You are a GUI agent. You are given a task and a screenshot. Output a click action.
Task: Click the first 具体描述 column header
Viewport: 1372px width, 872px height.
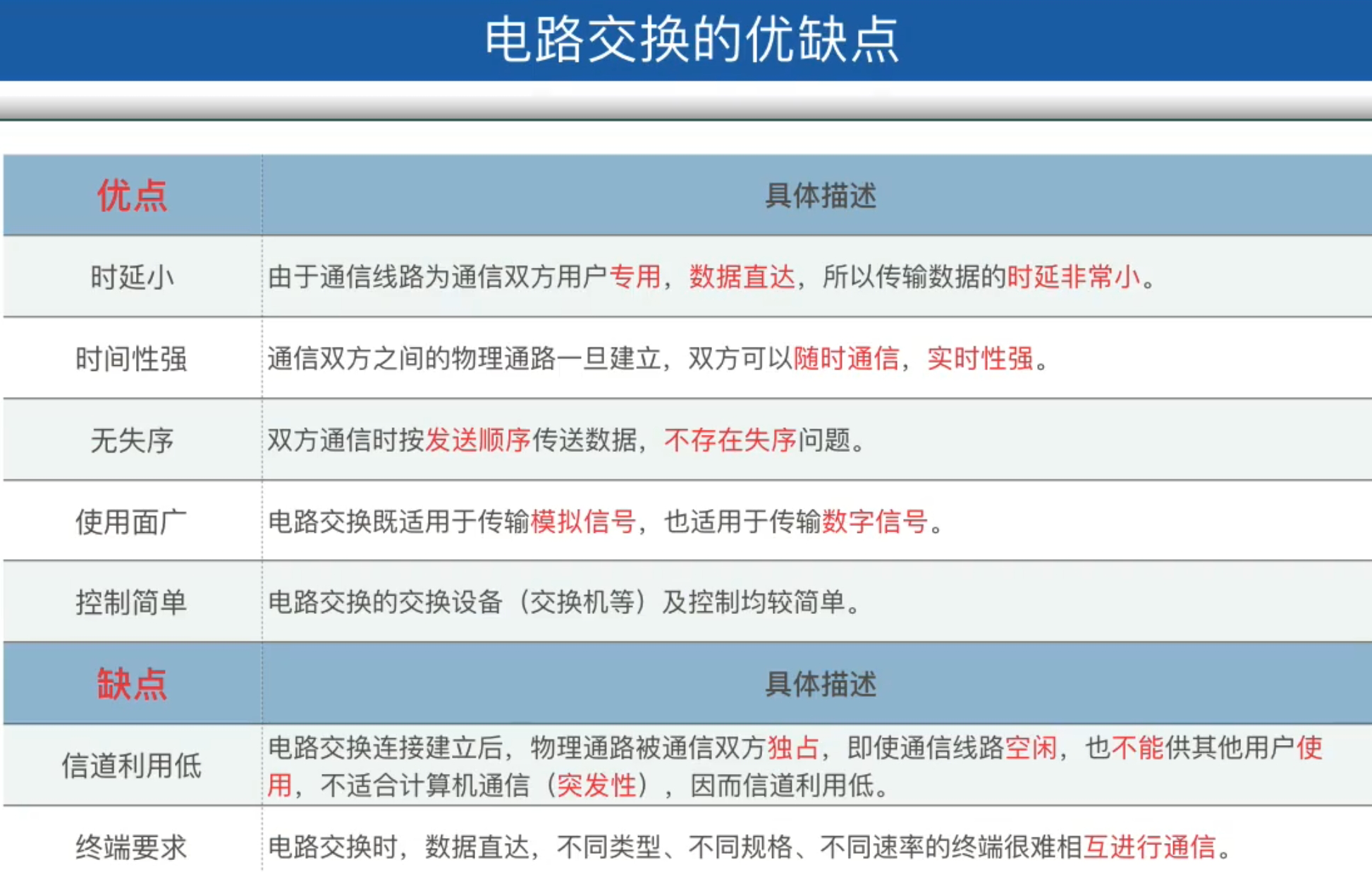point(820,195)
